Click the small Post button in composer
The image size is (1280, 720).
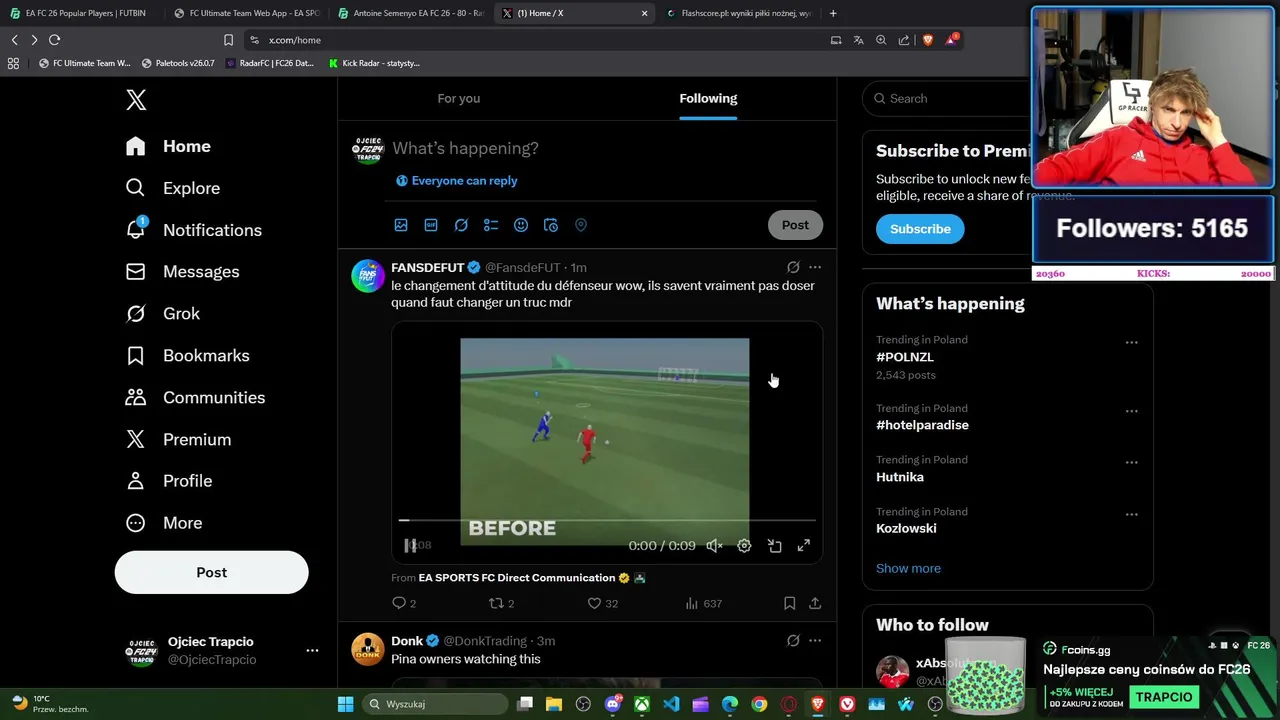pos(795,225)
